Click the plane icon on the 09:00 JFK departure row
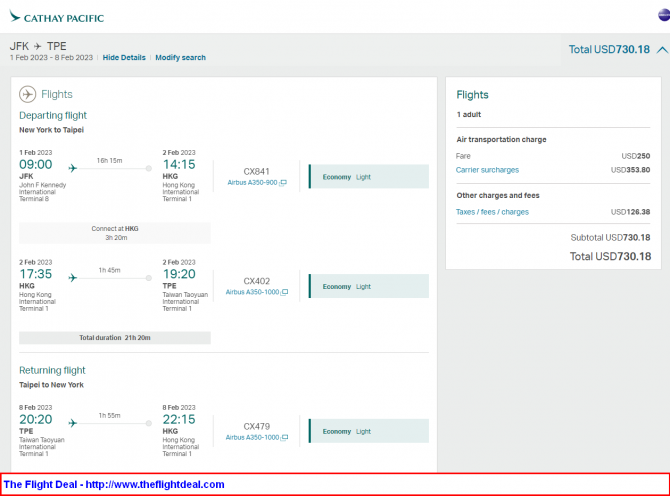 (x=73, y=168)
